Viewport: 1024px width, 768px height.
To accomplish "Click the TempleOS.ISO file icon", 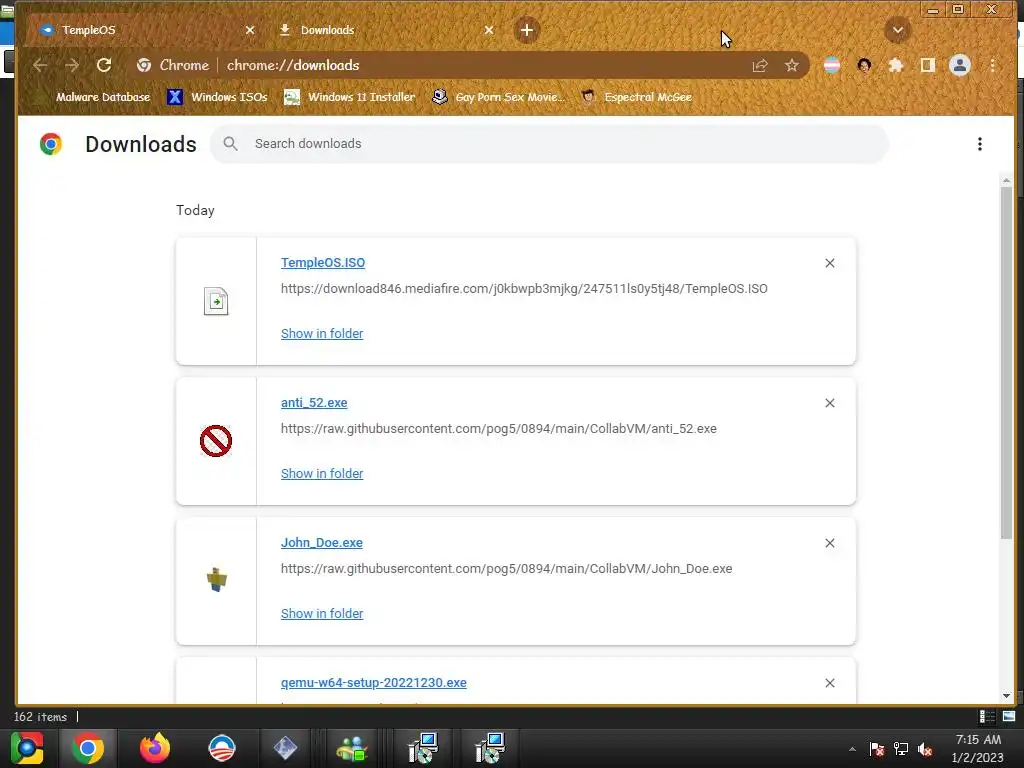I will coord(216,301).
